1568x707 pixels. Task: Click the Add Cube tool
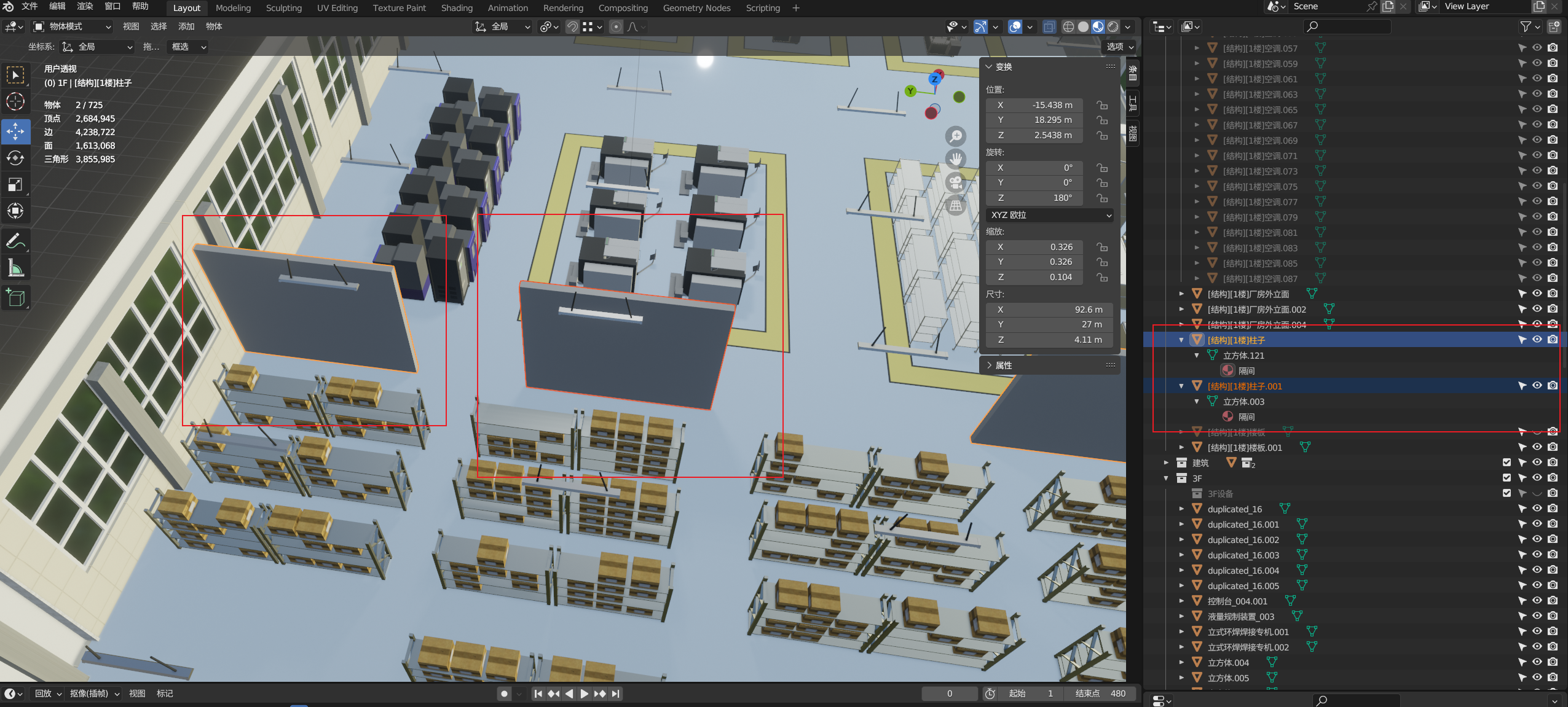point(15,298)
